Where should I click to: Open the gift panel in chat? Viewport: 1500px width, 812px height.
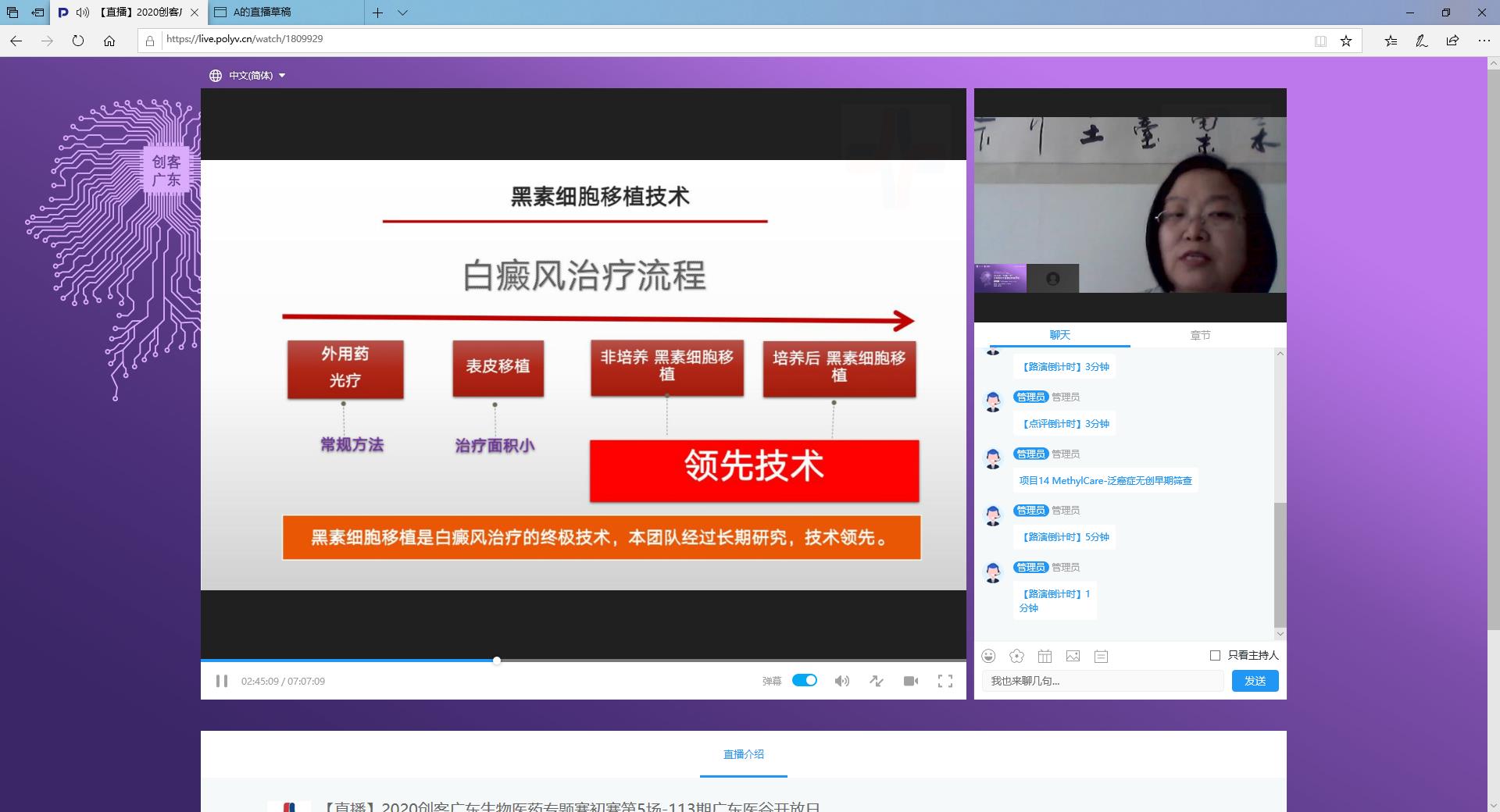(1045, 656)
